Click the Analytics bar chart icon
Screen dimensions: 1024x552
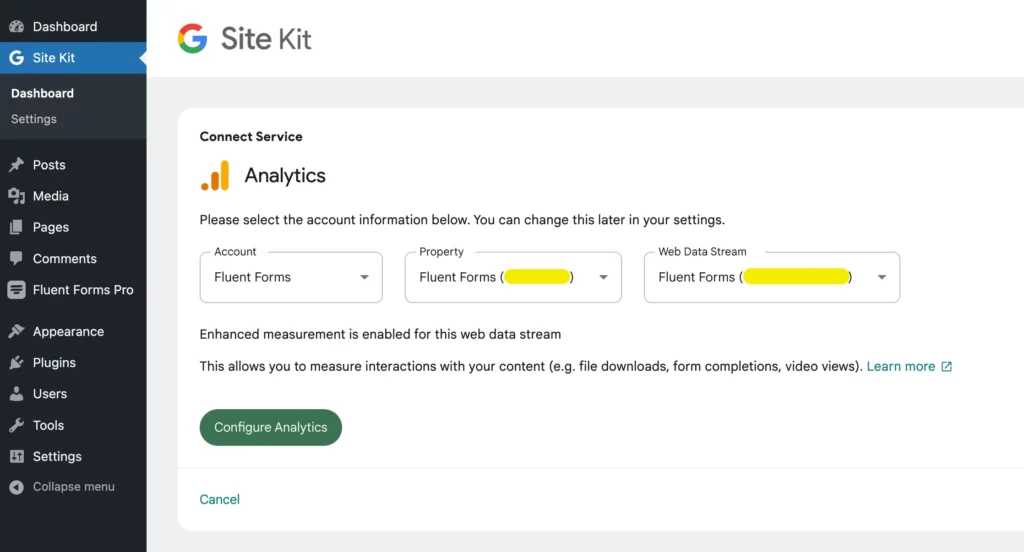(x=216, y=176)
